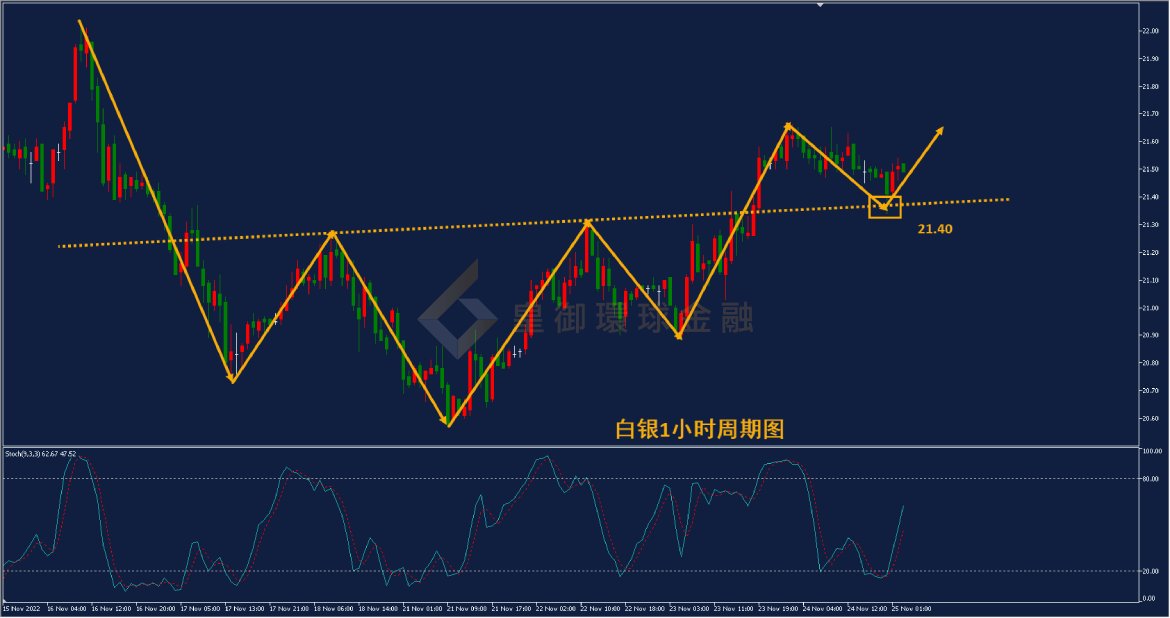Click the 18 Nov 06:00 time label
Viewport: 1170px width, 618px height.
pos(333,609)
